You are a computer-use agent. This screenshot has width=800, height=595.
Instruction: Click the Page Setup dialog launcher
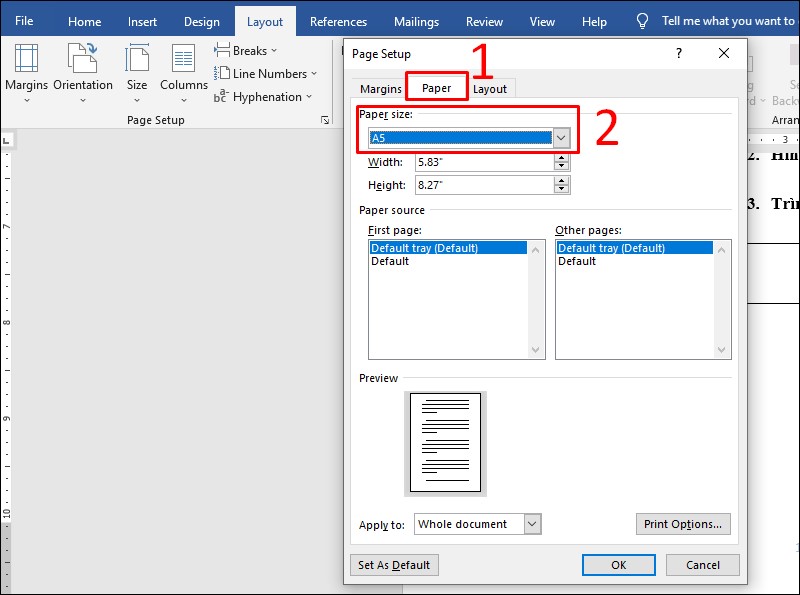(x=324, y=120)
